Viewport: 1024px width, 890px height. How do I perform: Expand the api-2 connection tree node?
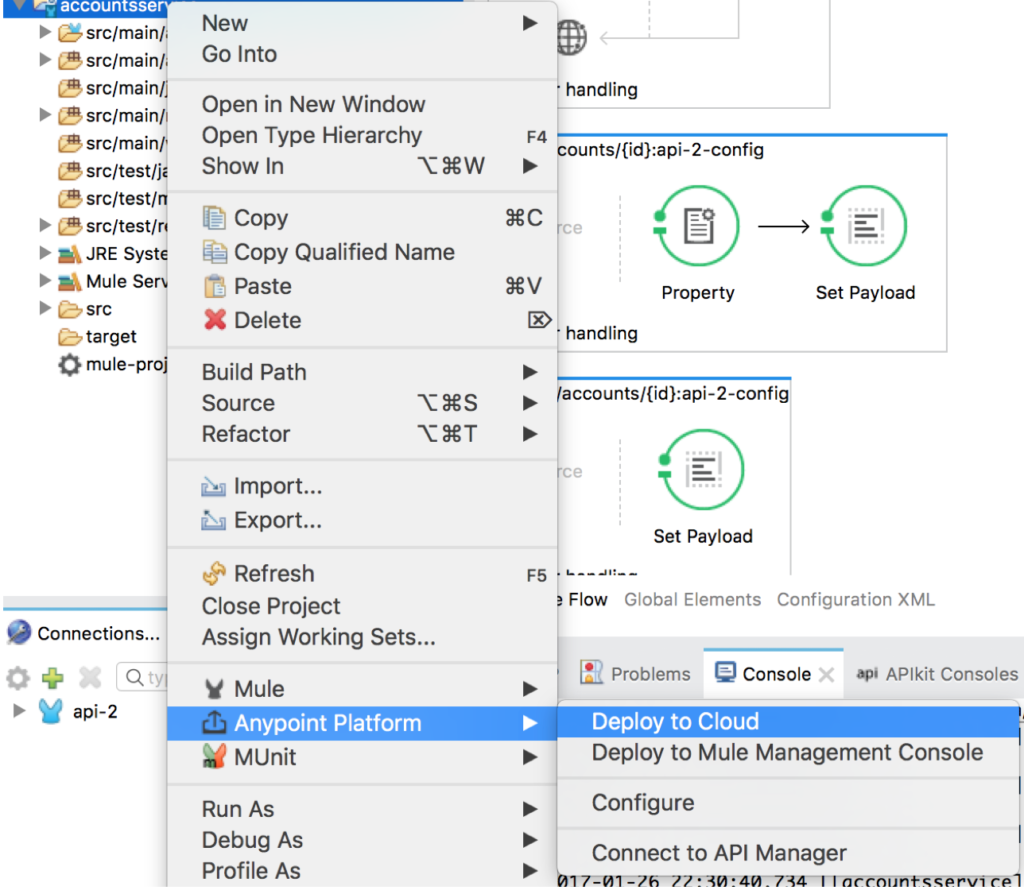click(x=19, y=710)
